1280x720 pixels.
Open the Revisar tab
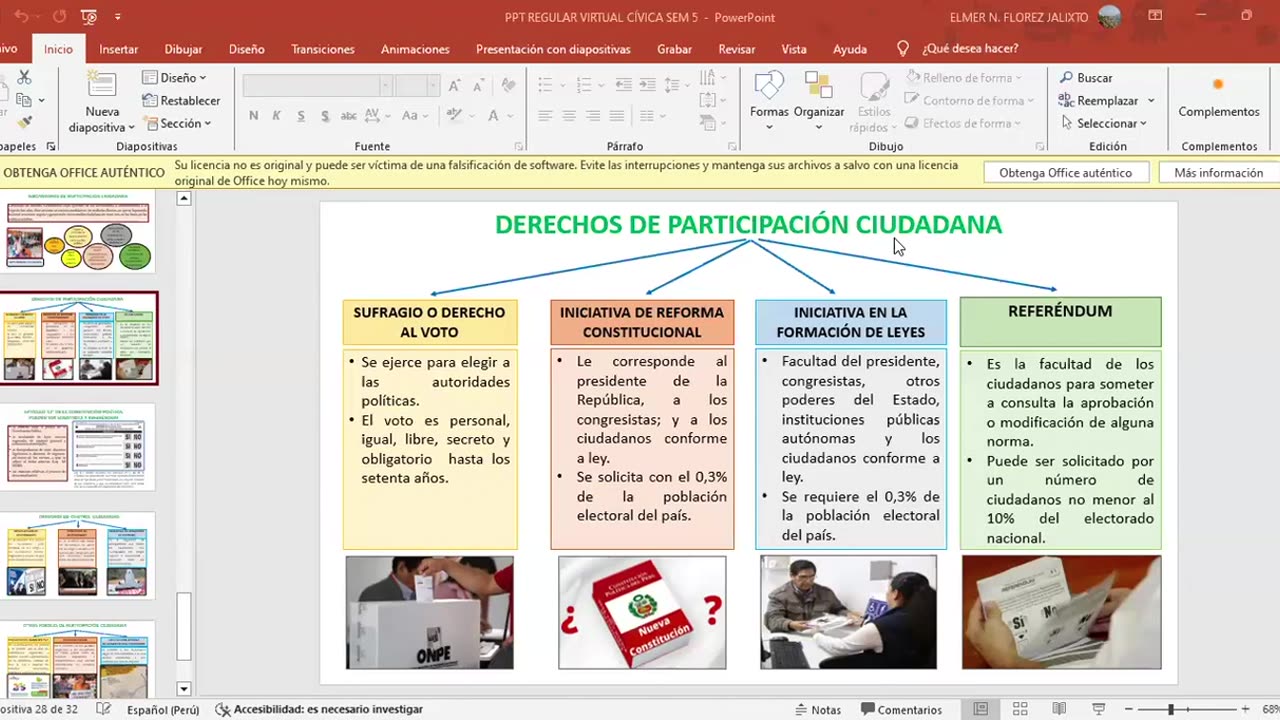click(737, 49)
